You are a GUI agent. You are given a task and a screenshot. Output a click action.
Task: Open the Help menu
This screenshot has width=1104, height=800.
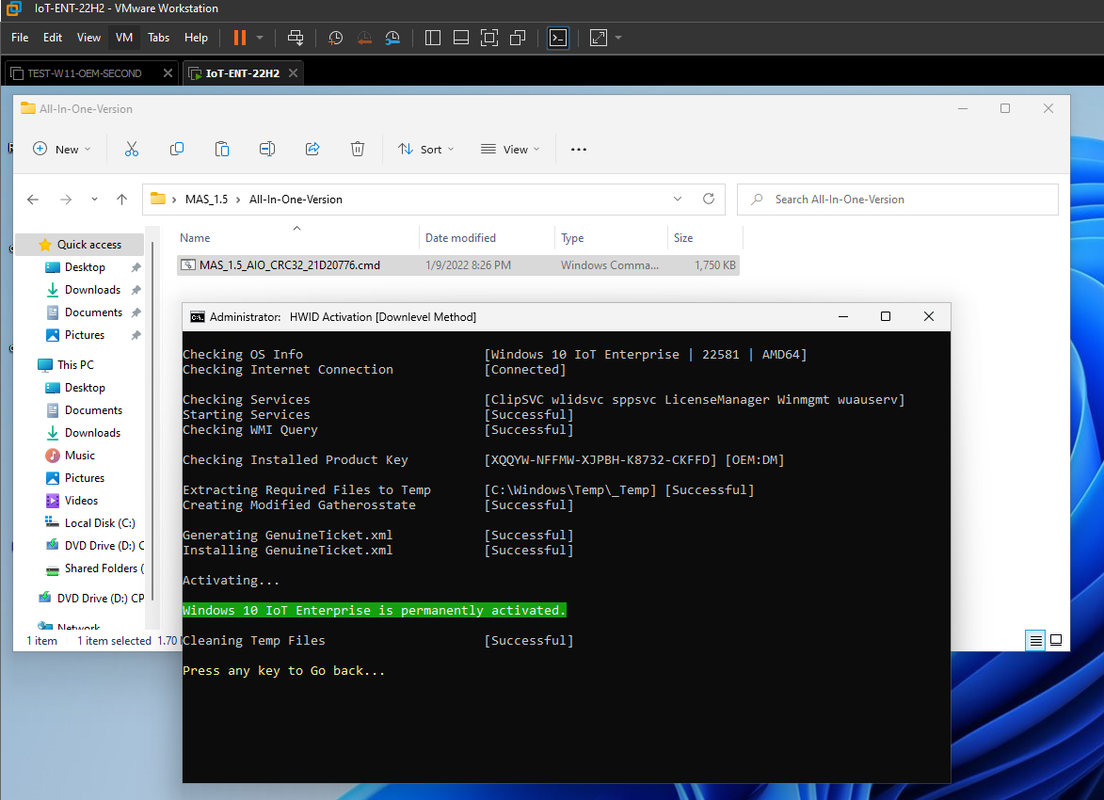(x=196, y=38)
